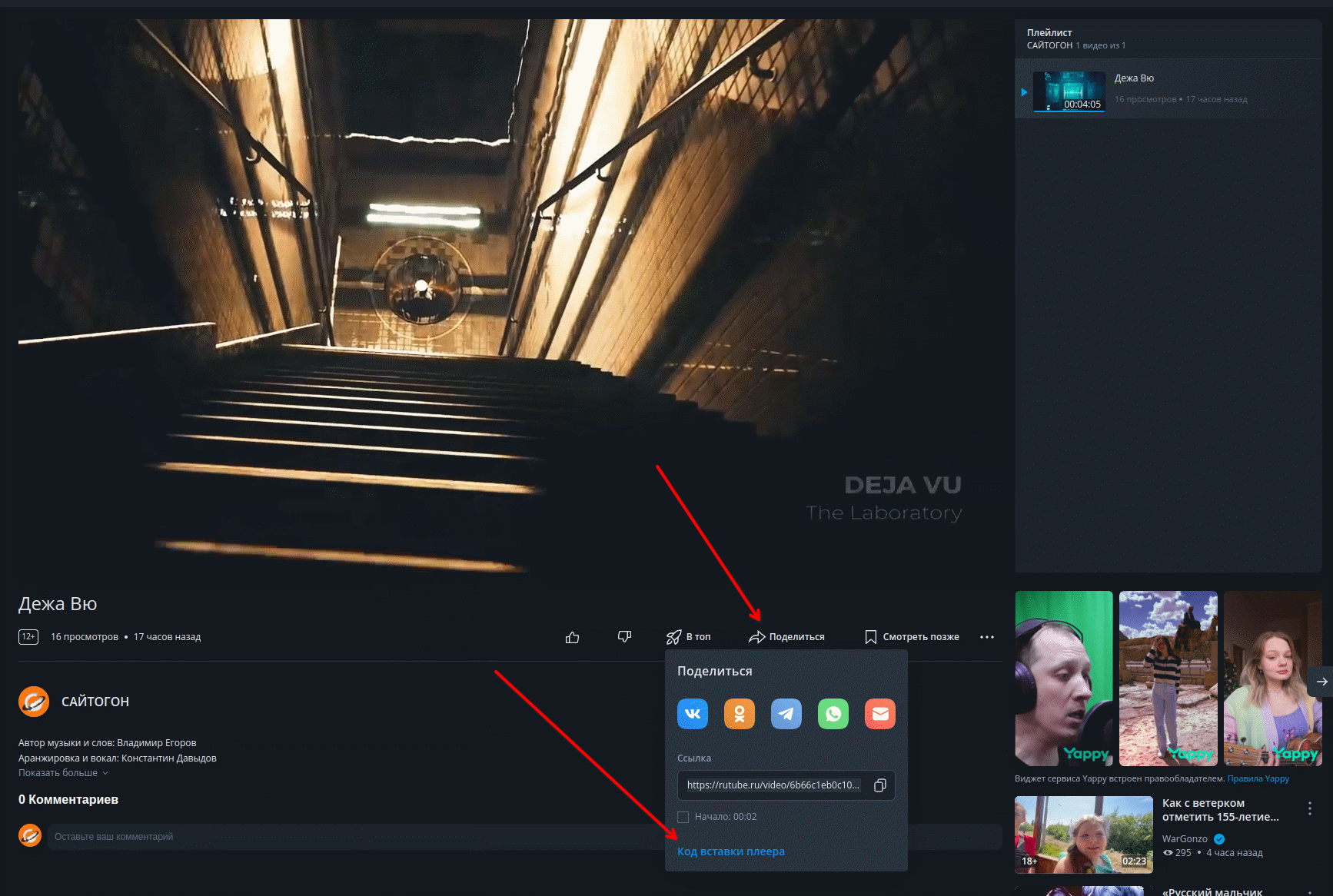Open the 12+ age rating badge
The height and width of the screenshot is (896, 1333).
(28, 637)
